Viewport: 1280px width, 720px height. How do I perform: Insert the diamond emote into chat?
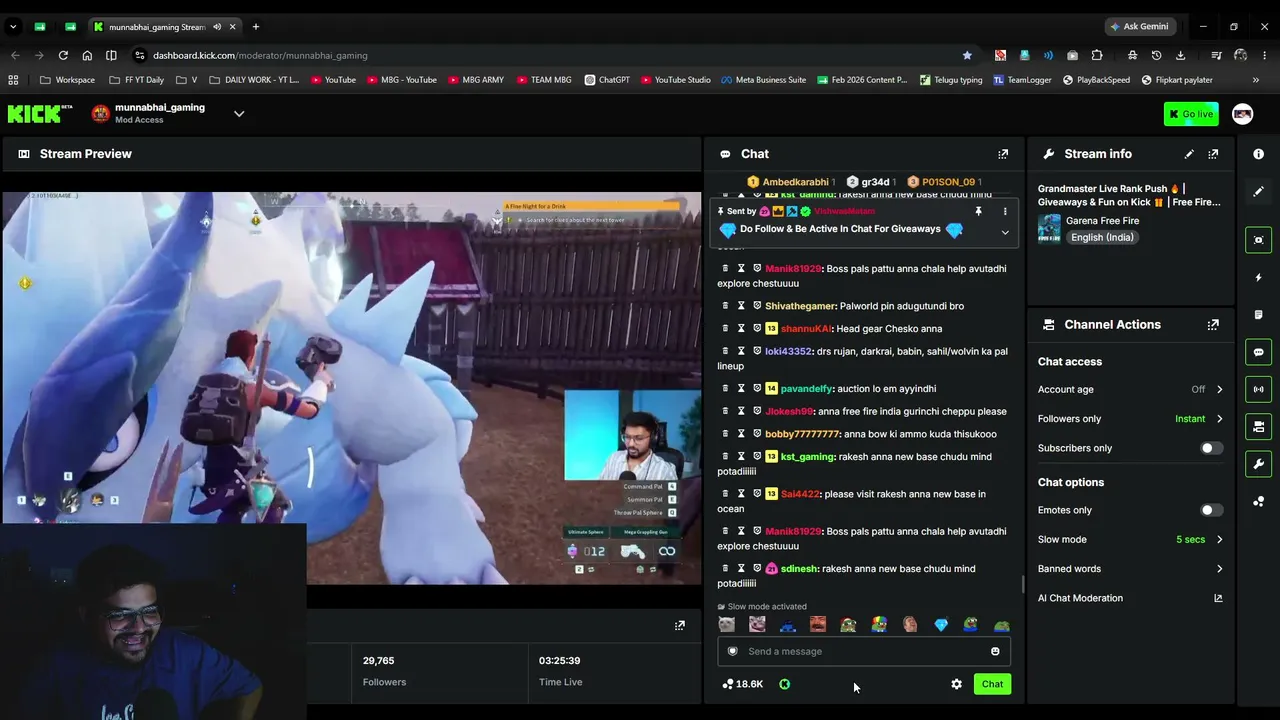tap(940, 625)
